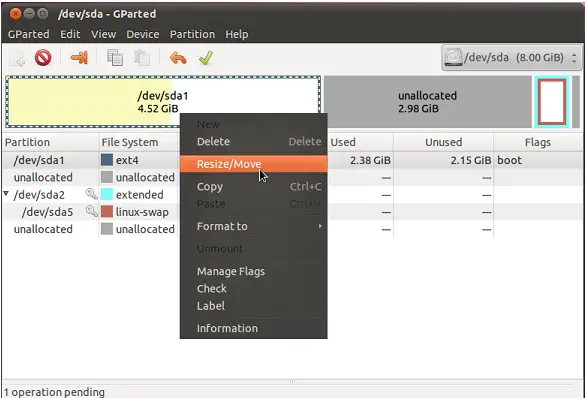Click the ext4 blue color square
This screenshot has width=586, height=398.
(107, 160)
